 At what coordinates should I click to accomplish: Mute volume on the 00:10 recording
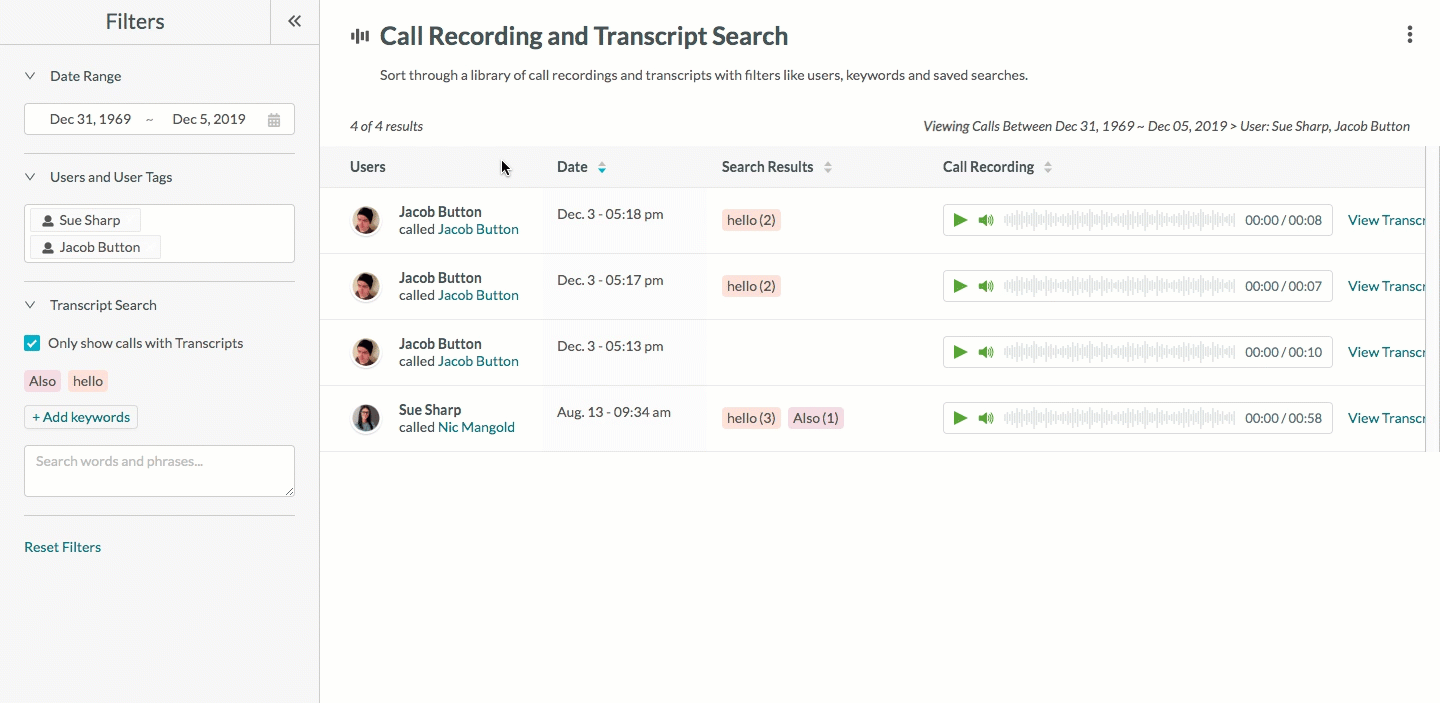(x=986, y=352)
